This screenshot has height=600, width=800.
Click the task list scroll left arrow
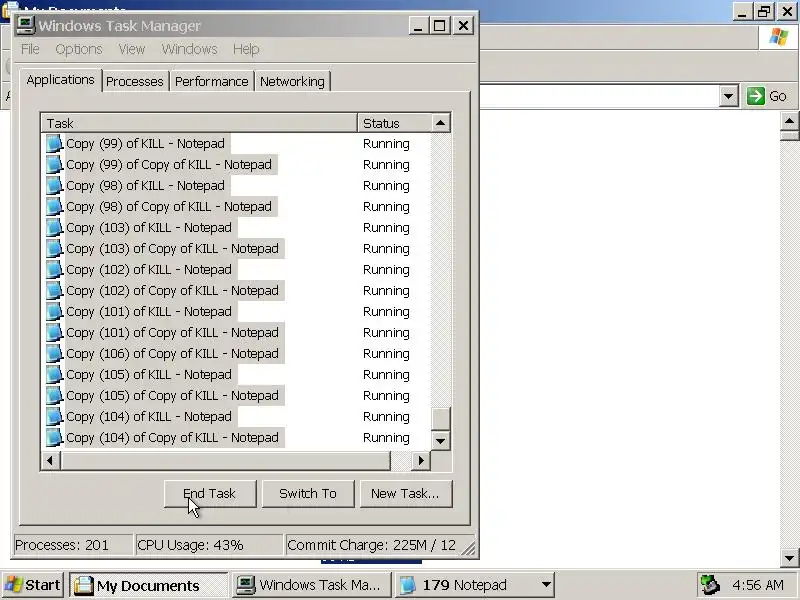click(51, 460)
